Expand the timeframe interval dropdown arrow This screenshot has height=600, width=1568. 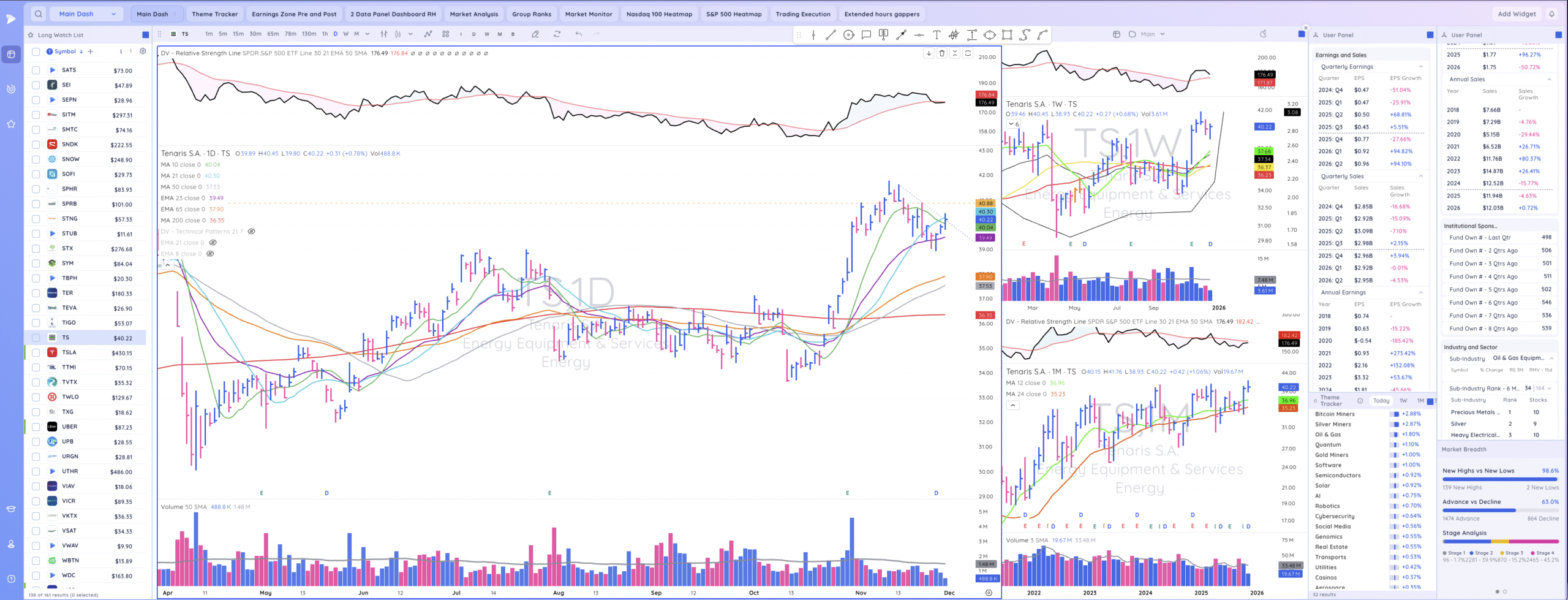pyautogui.click(x=367, y=34)
